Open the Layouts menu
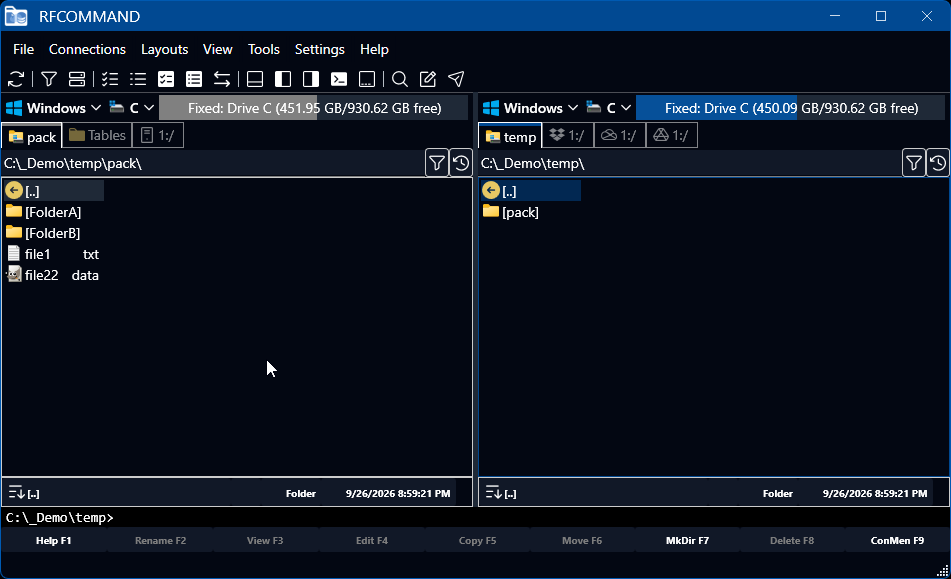Screen dimensions: 951x579 pos(164,49)
